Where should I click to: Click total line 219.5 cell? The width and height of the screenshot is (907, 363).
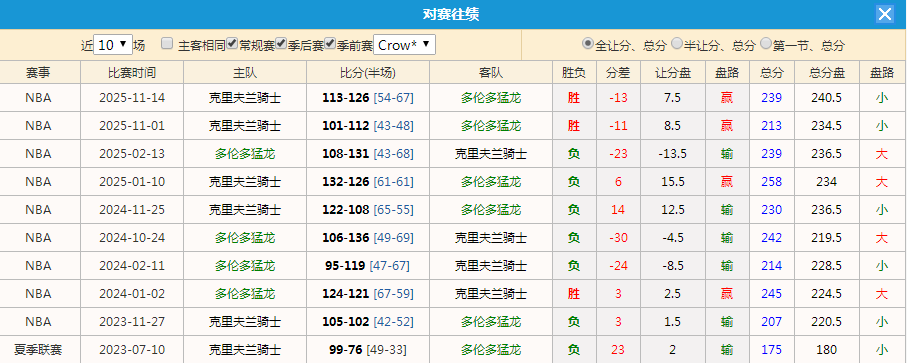pyautogui.click(x=827, y=238)
